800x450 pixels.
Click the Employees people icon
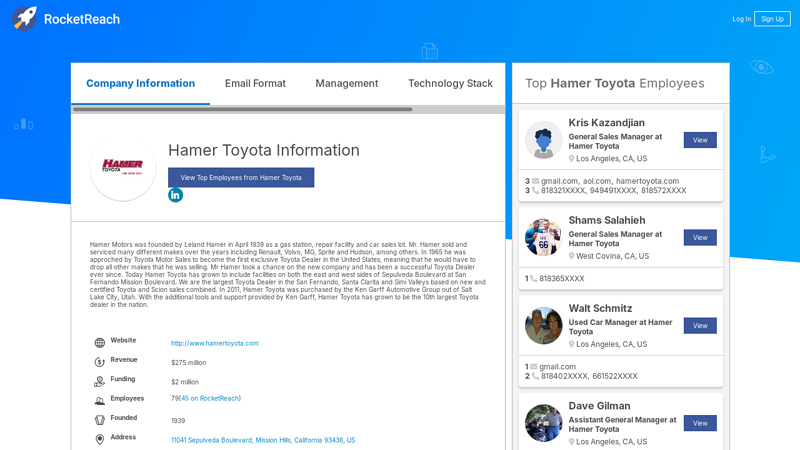point(100,401)
